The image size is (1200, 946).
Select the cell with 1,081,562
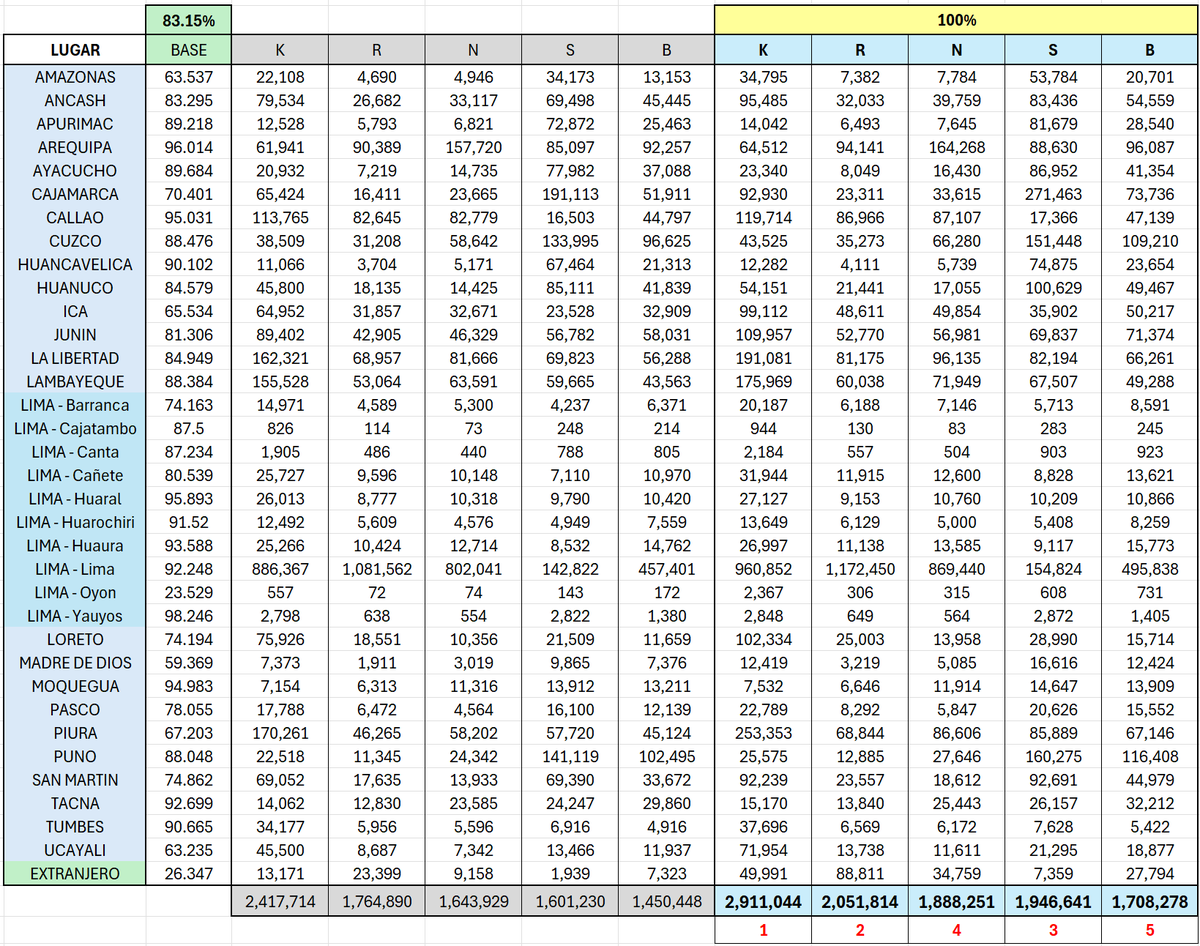(x=376, y=569)
